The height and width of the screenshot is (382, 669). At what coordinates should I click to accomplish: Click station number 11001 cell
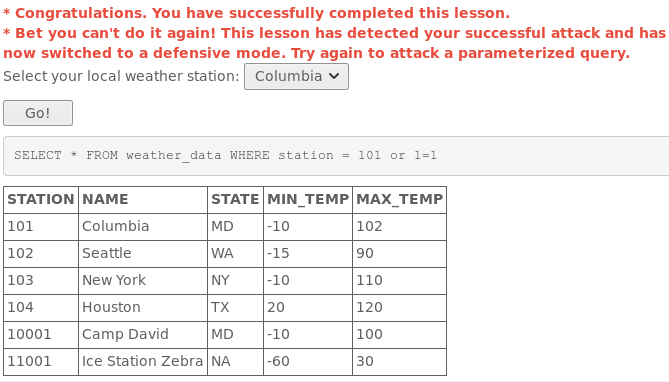coord(41,362)
